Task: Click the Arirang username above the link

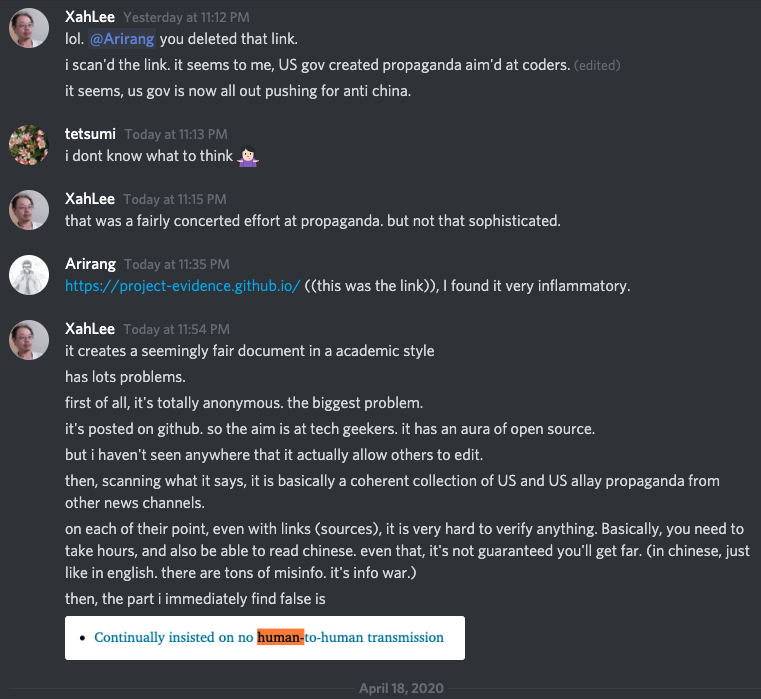Action: pos(90,264)
